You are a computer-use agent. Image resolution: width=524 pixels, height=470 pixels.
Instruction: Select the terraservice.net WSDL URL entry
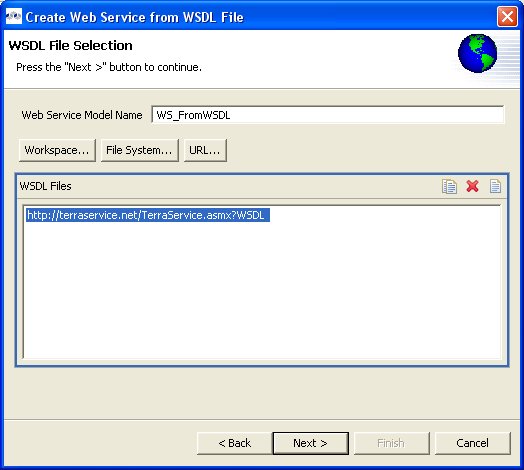148,215
